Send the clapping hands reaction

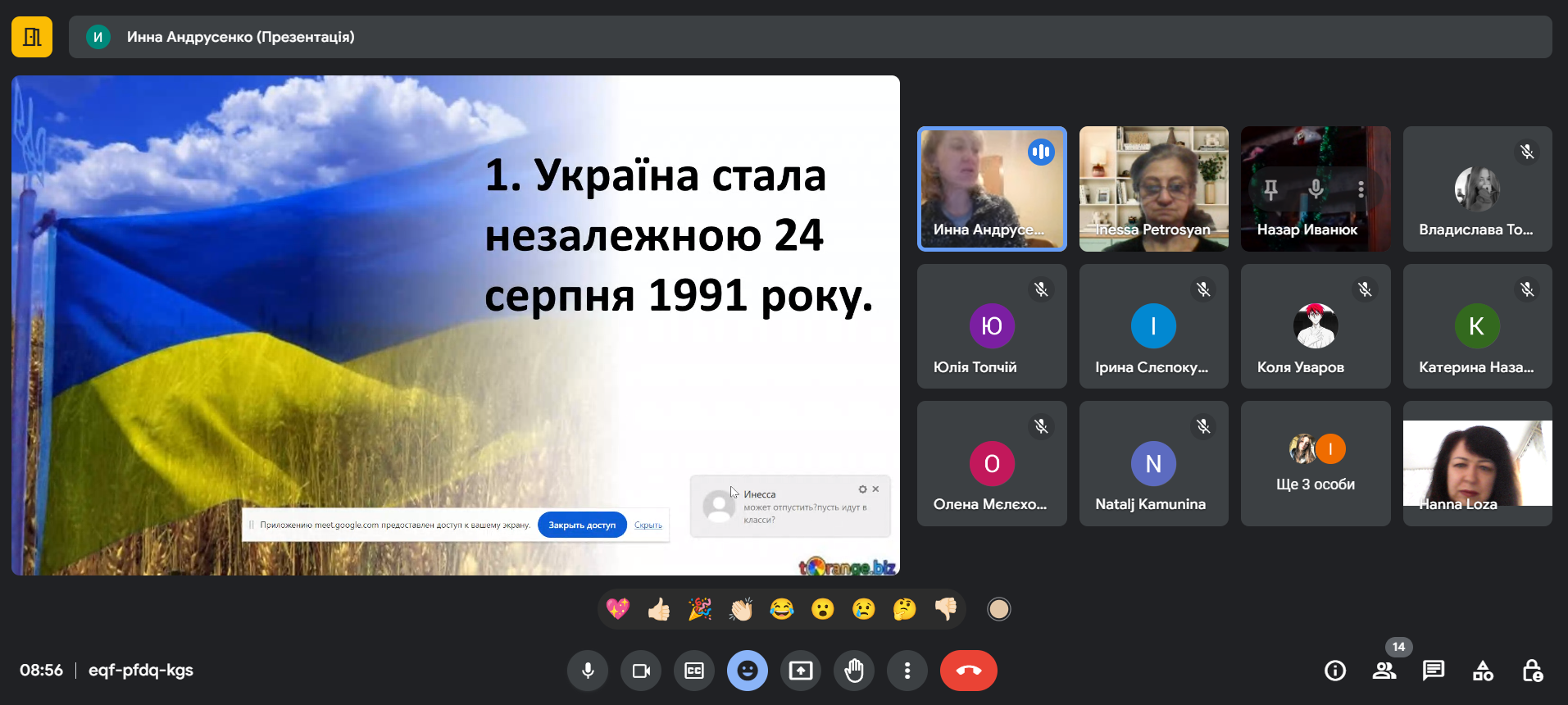point(741,609)
